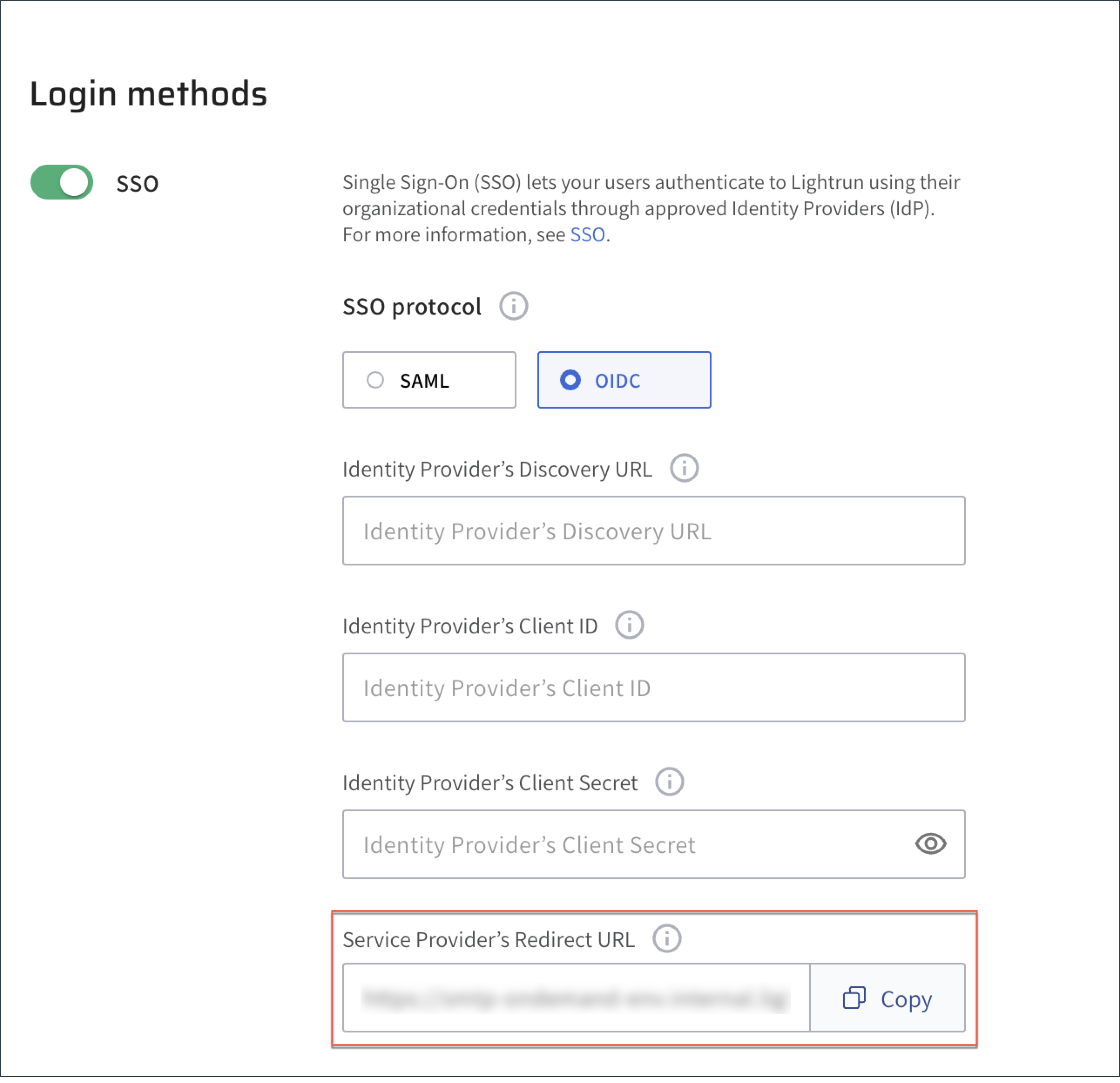Click info icon beside Redirect URL label
This screenshot has height=1083, width=1120.
click(x=667, y=940)
